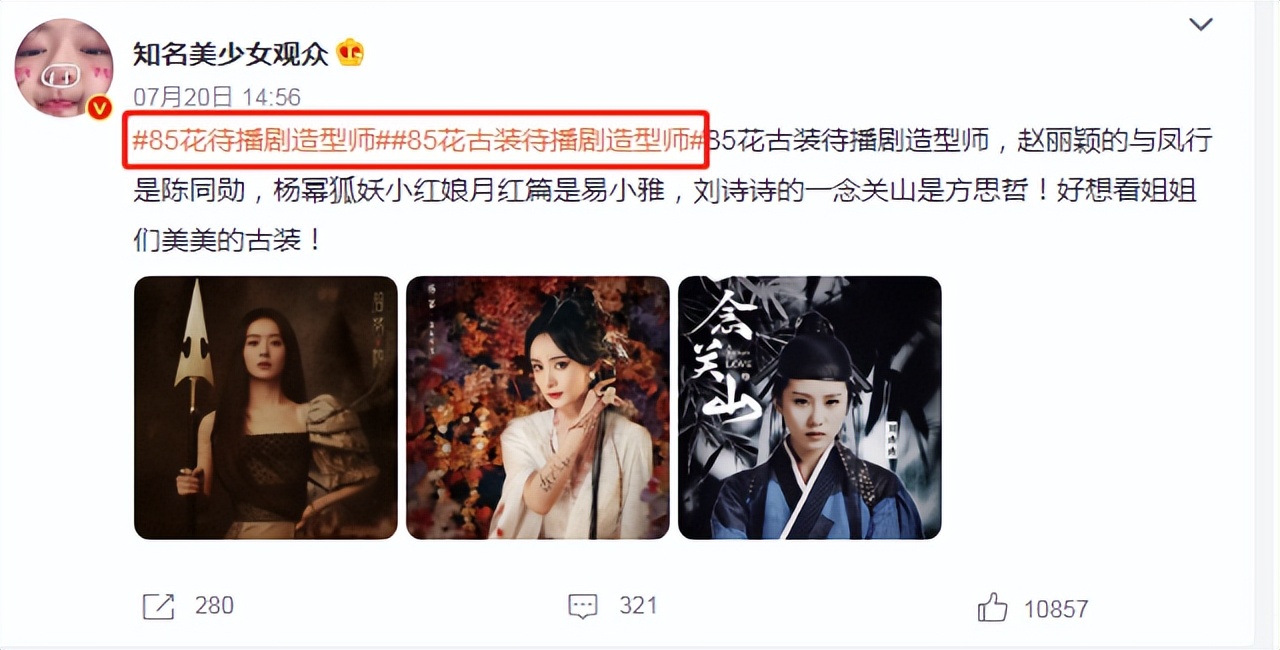The width and height of the screenshot is (1280, 650).
Task: Click the like count 10857
Action: pyautogui.click(x=1056, y=608)
